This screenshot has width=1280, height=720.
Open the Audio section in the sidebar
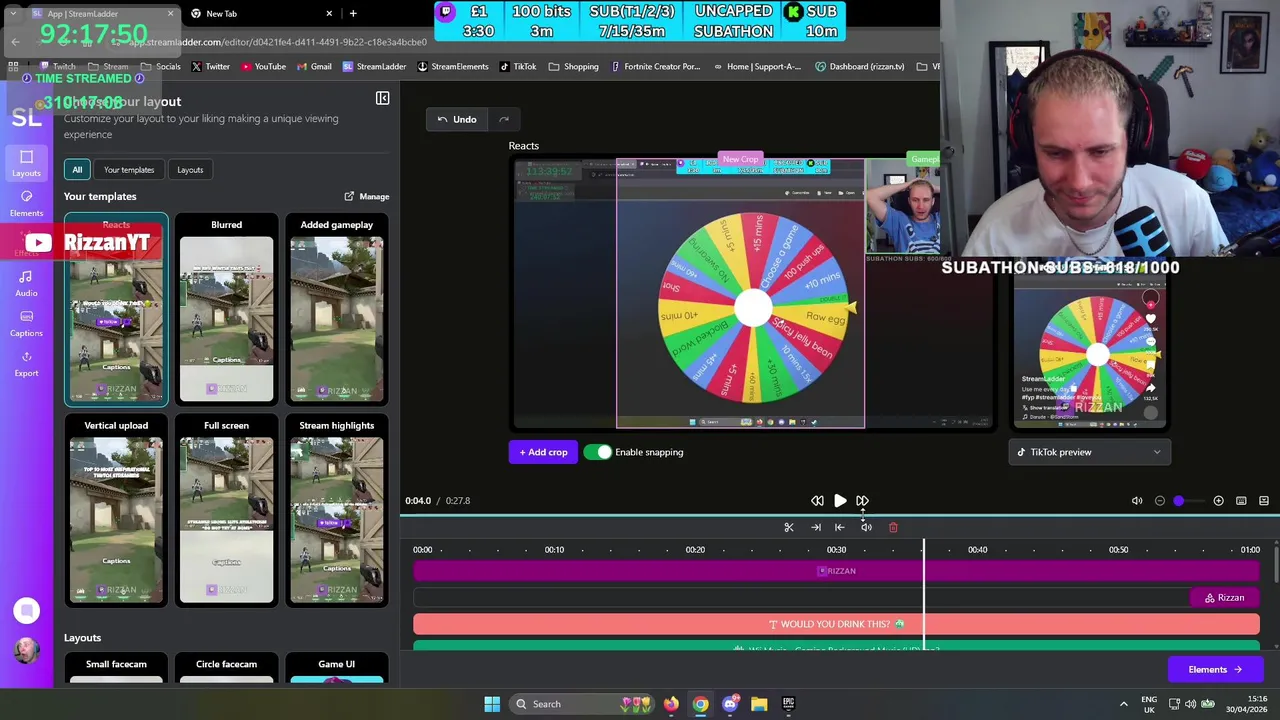(x=26, y=283)
